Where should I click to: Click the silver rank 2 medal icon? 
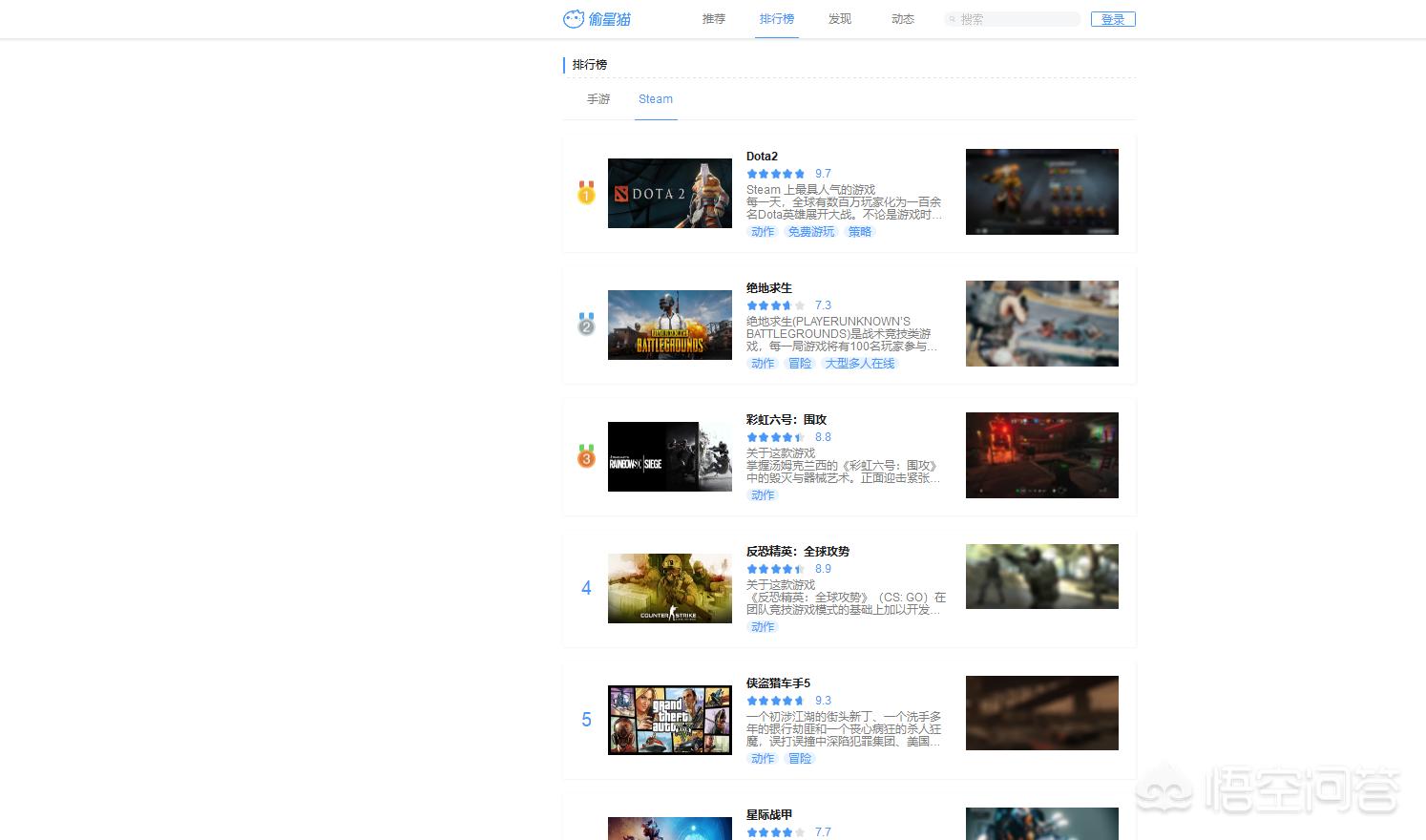point(586,325)
